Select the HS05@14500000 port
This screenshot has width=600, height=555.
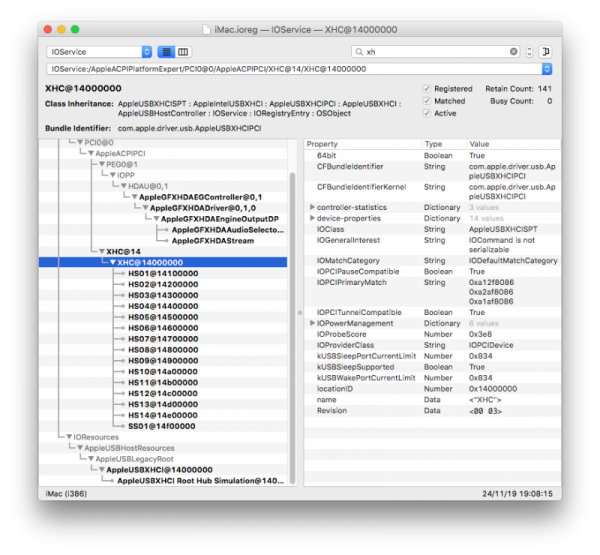(x=163, y=317)
